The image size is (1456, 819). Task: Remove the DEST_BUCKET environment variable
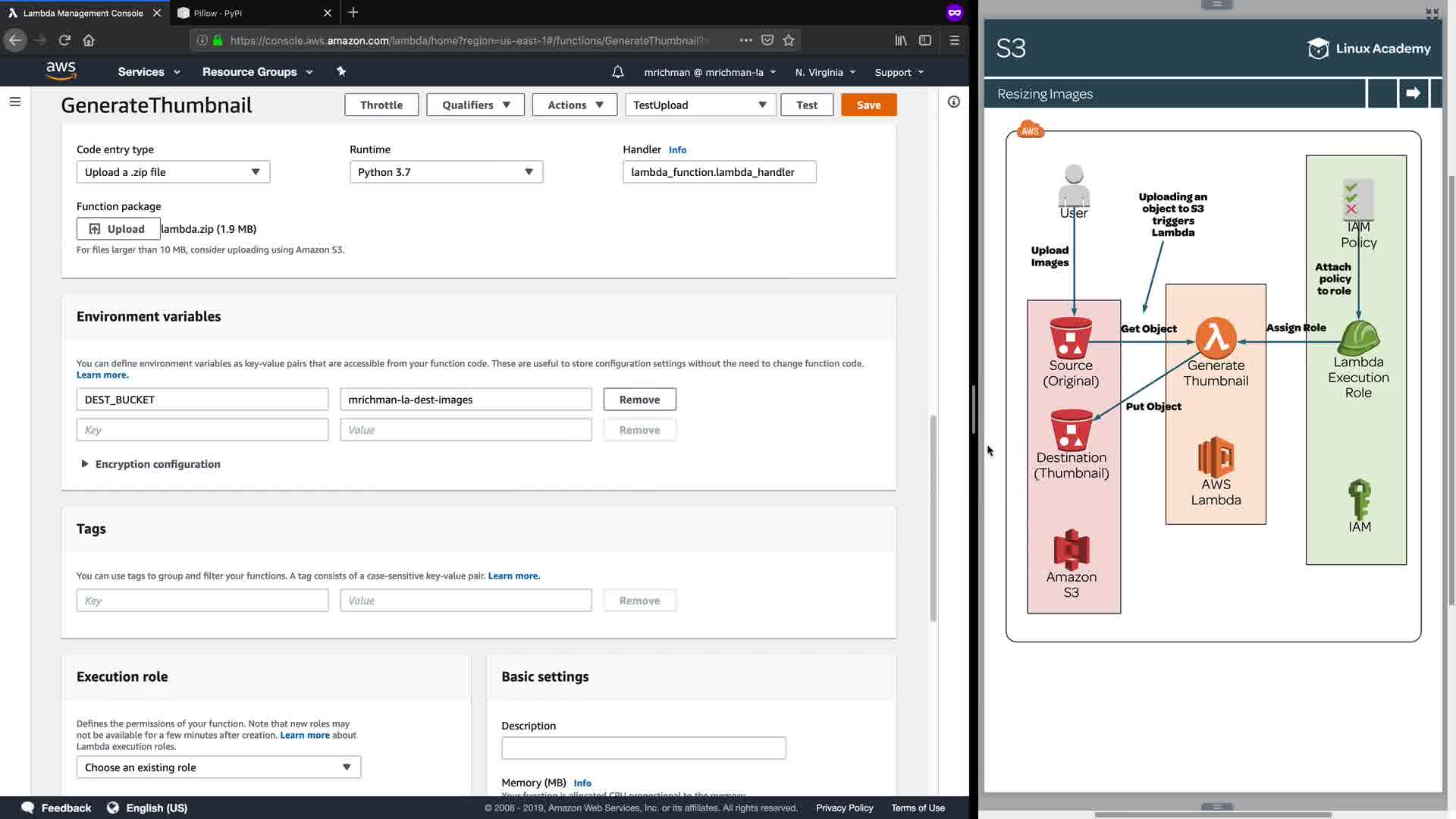pyautogui.click(x=639, y=400)
